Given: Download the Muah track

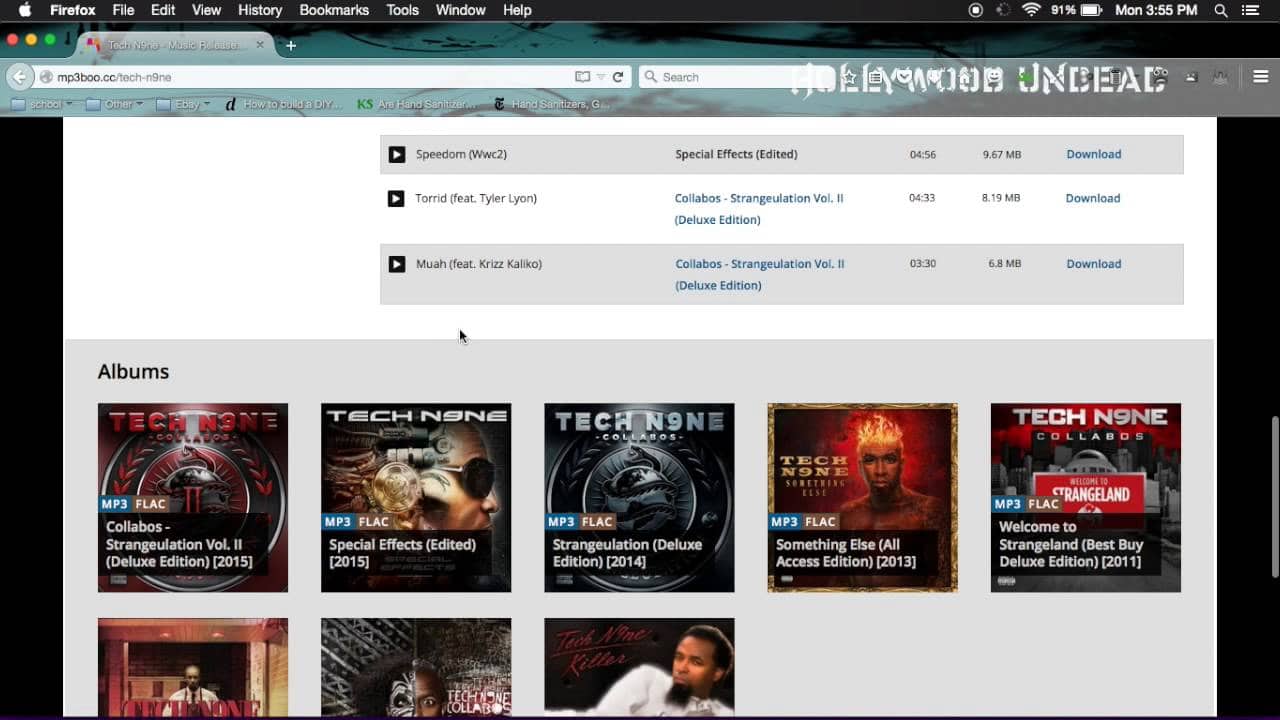Looking at the screenshot, I should pos(1094,264).
